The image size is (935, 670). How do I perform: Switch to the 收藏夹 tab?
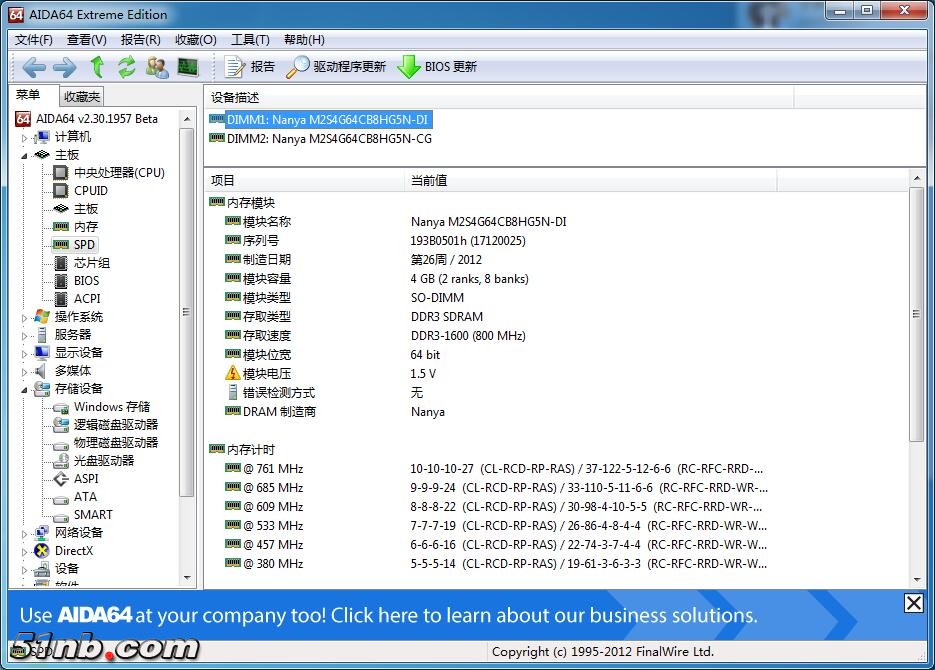click(82, 96)
